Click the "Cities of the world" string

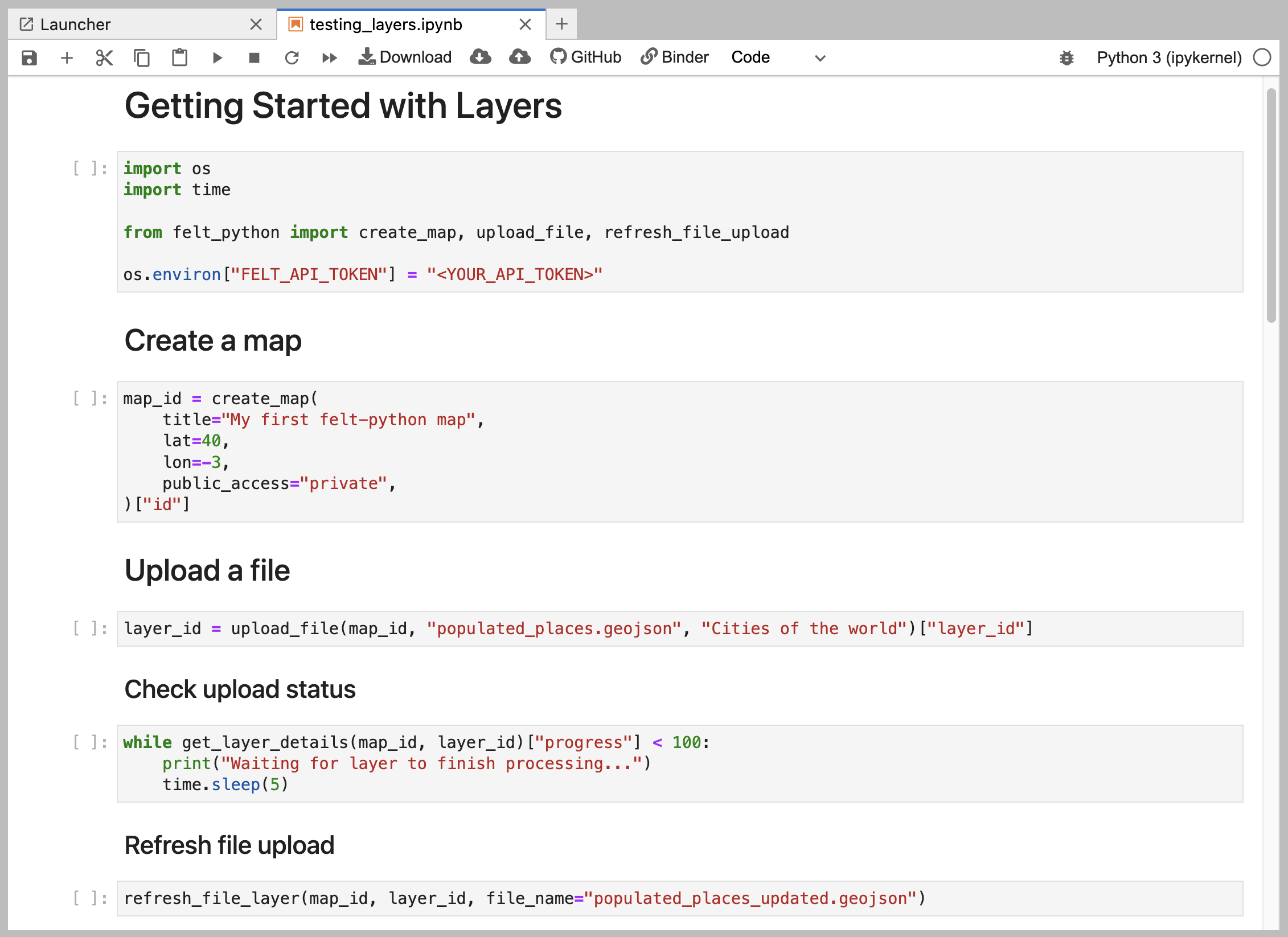click(x=804, y=628)
